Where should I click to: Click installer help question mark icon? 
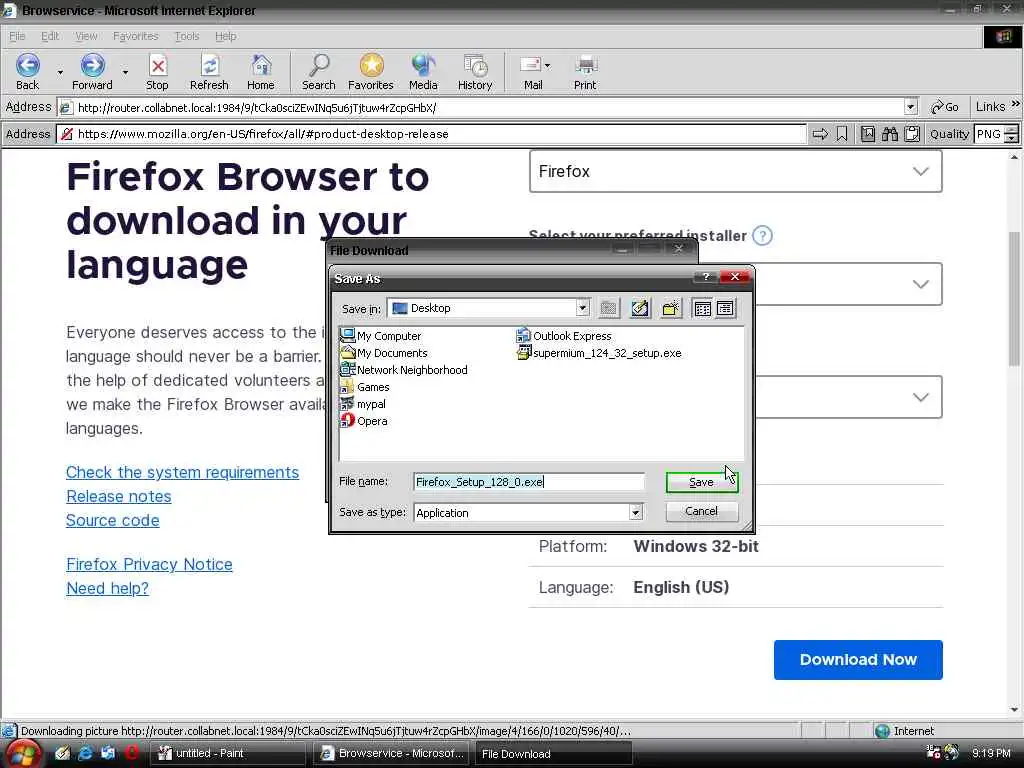pyautogui.click(x=762, y=236)
